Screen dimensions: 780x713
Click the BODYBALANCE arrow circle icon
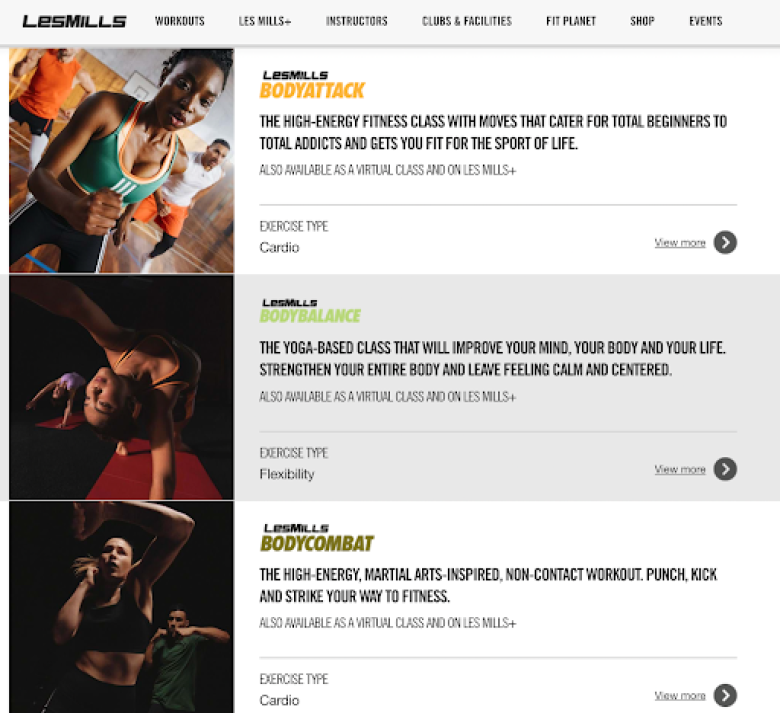[725, 469]
